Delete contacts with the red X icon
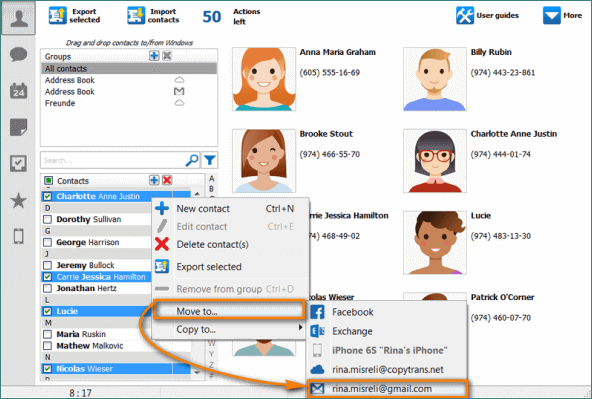592x399 pixels. 167,180
